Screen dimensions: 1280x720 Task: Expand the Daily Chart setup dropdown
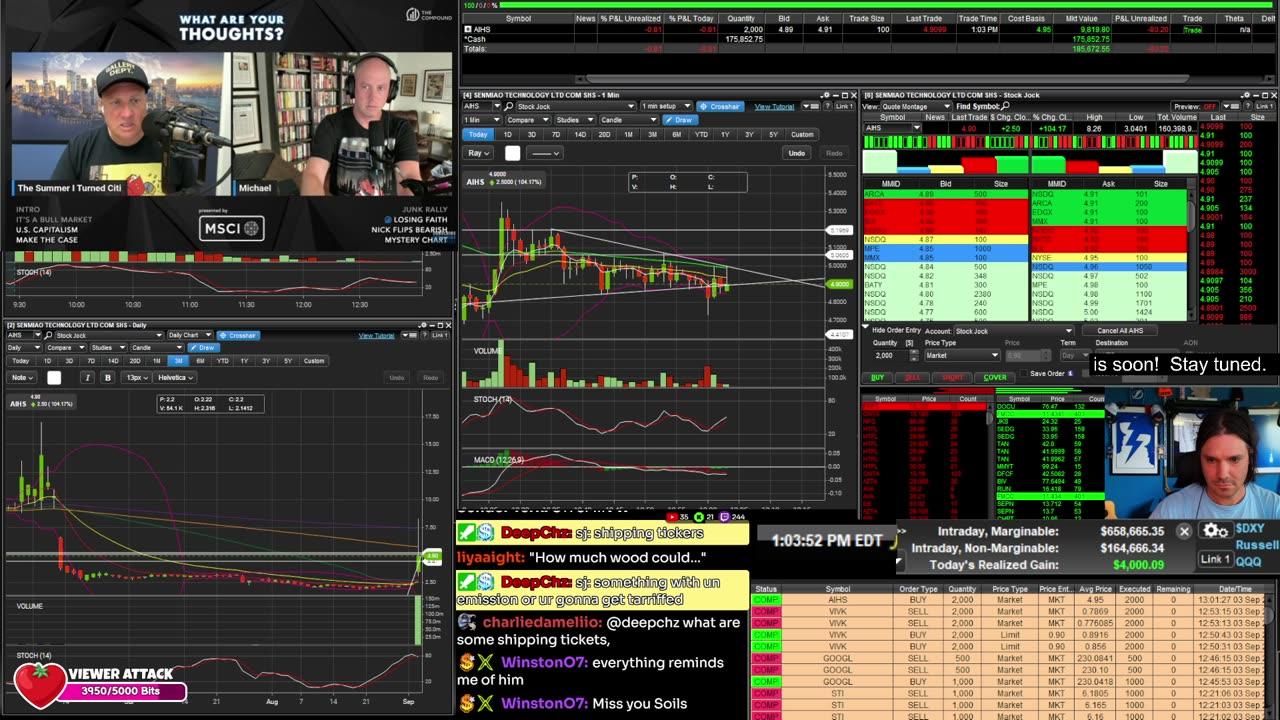(190, 335)
